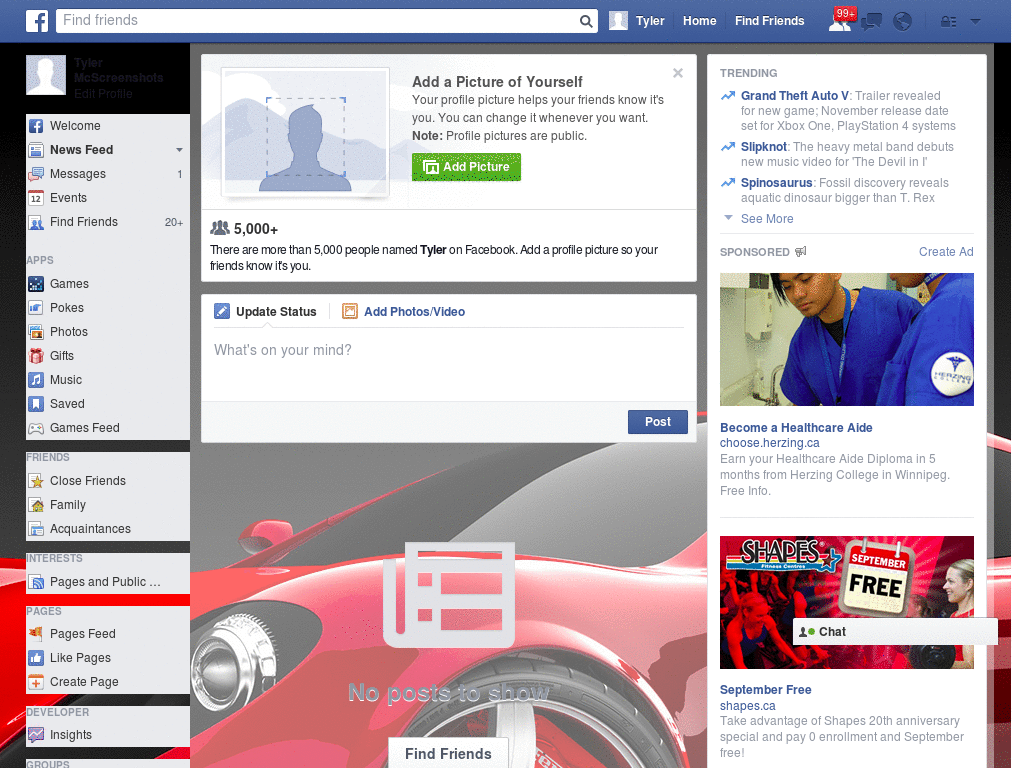
Task: Open the messages chat bubbles icon
Action: [871, 22]
